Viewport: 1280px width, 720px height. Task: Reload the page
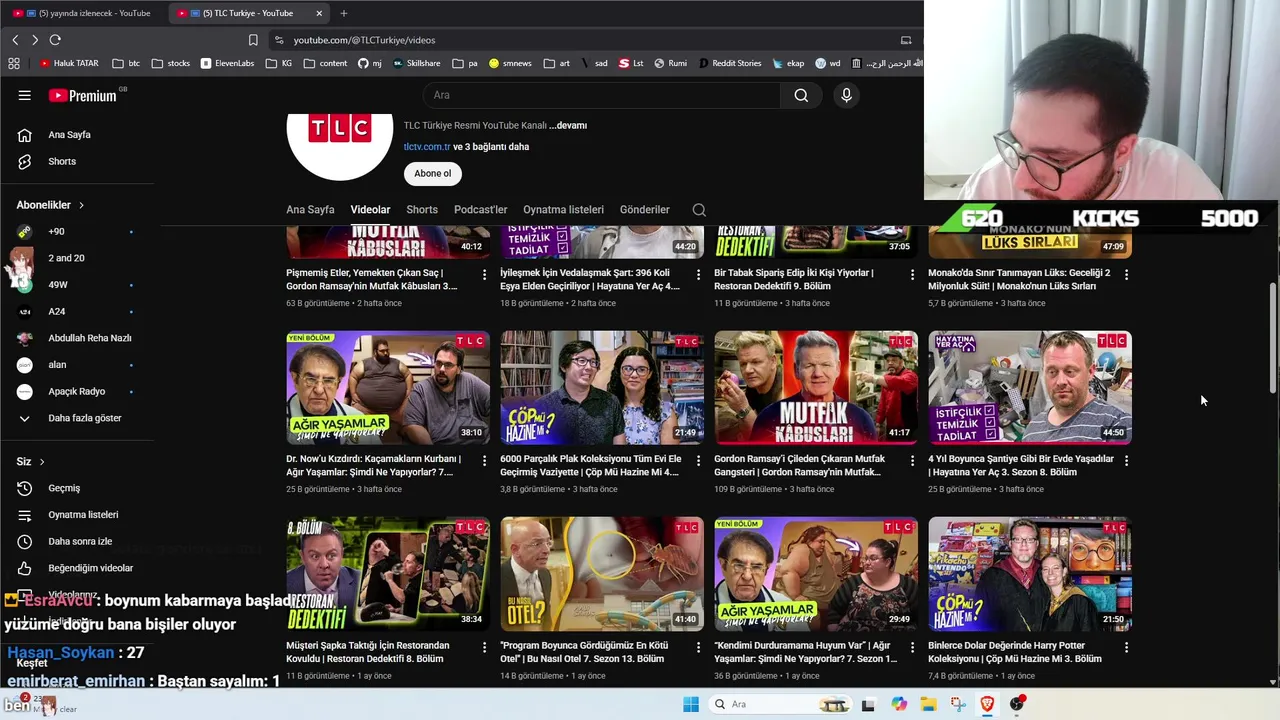pyautogui.click(x=55, y=40)
